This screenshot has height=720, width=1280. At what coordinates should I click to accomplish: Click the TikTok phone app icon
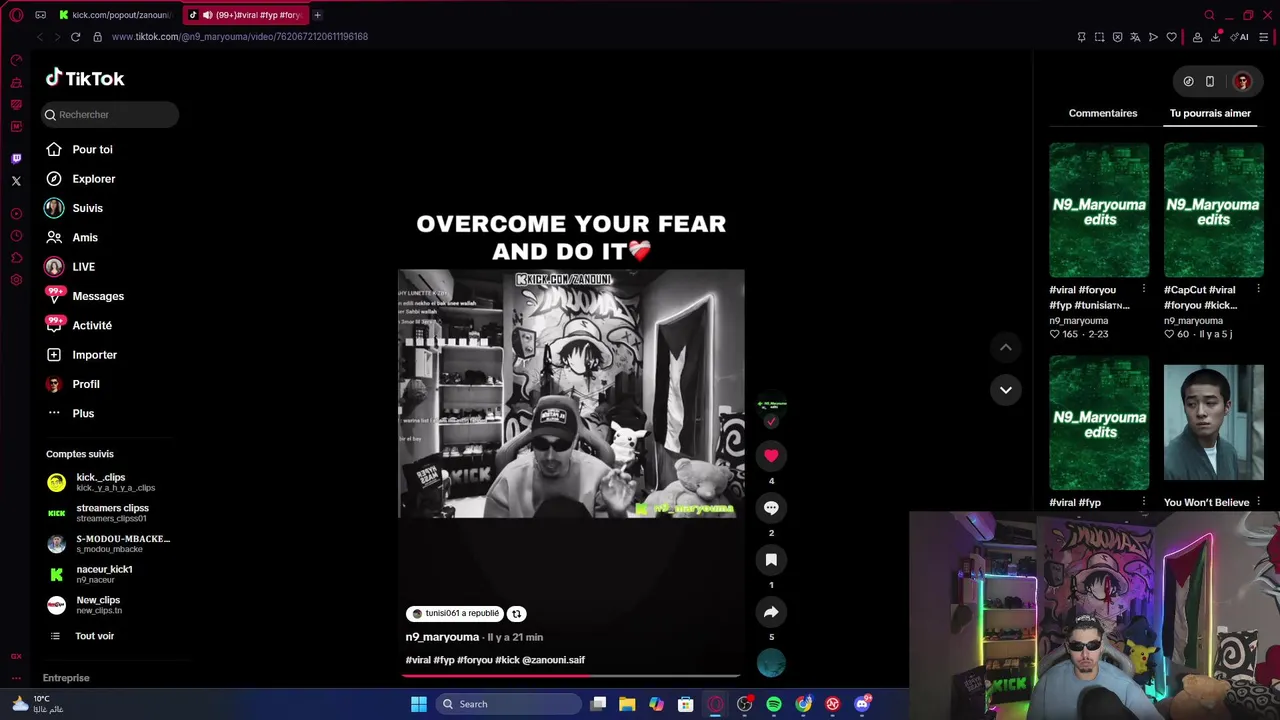pos(1209,81)
